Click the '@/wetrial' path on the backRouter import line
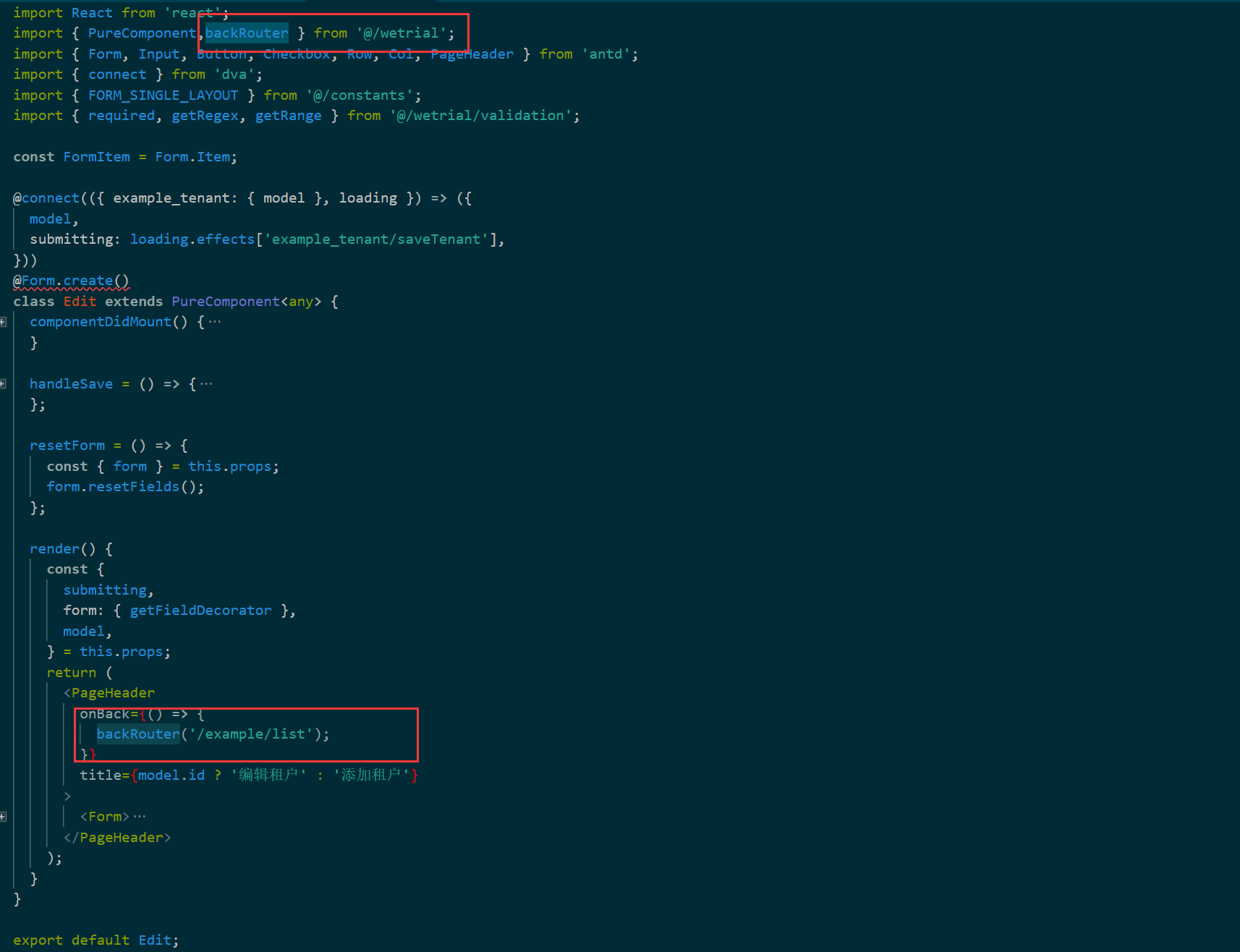 402,33
